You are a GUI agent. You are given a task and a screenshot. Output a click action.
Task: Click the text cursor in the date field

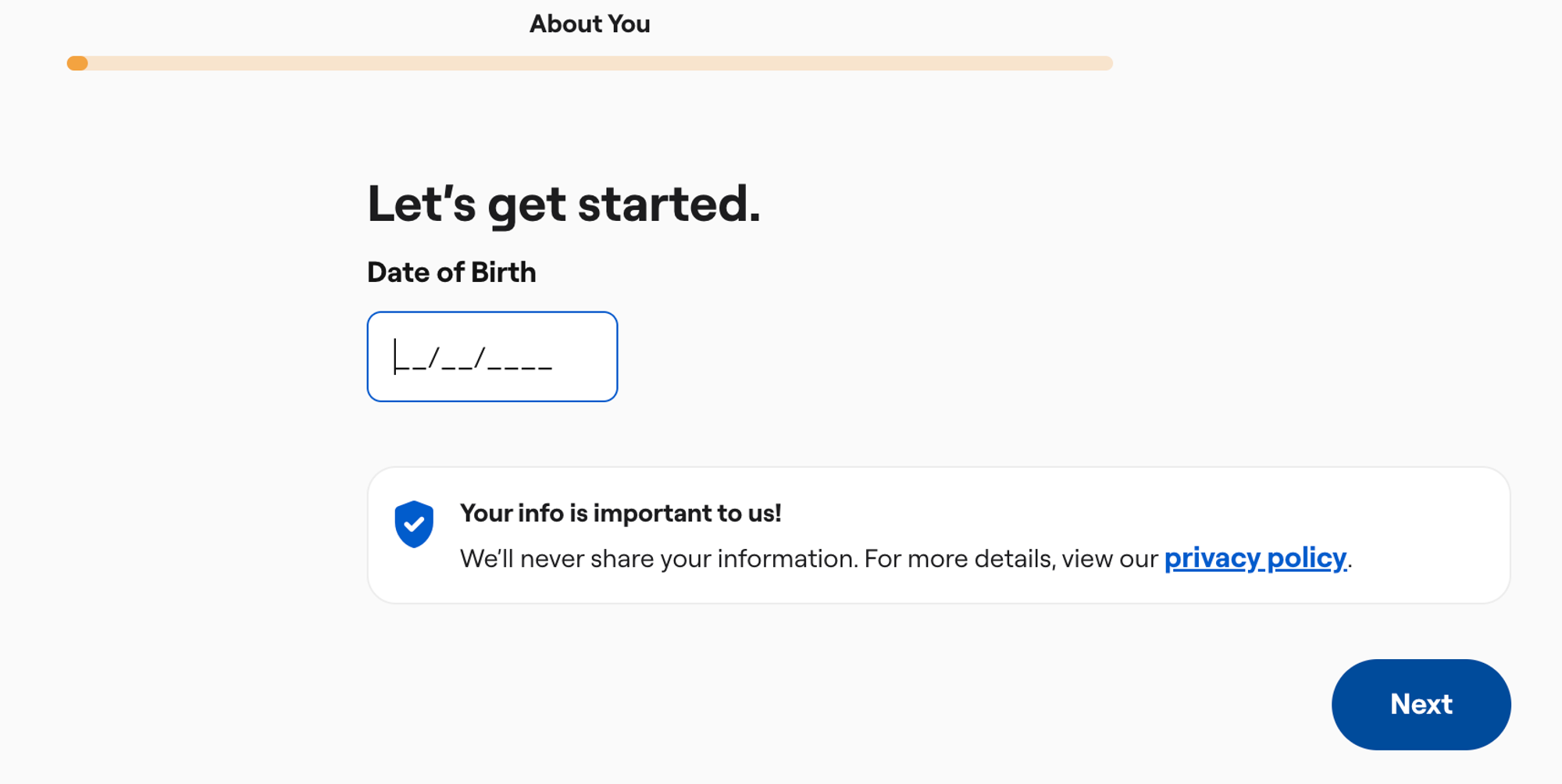point(395,356)
